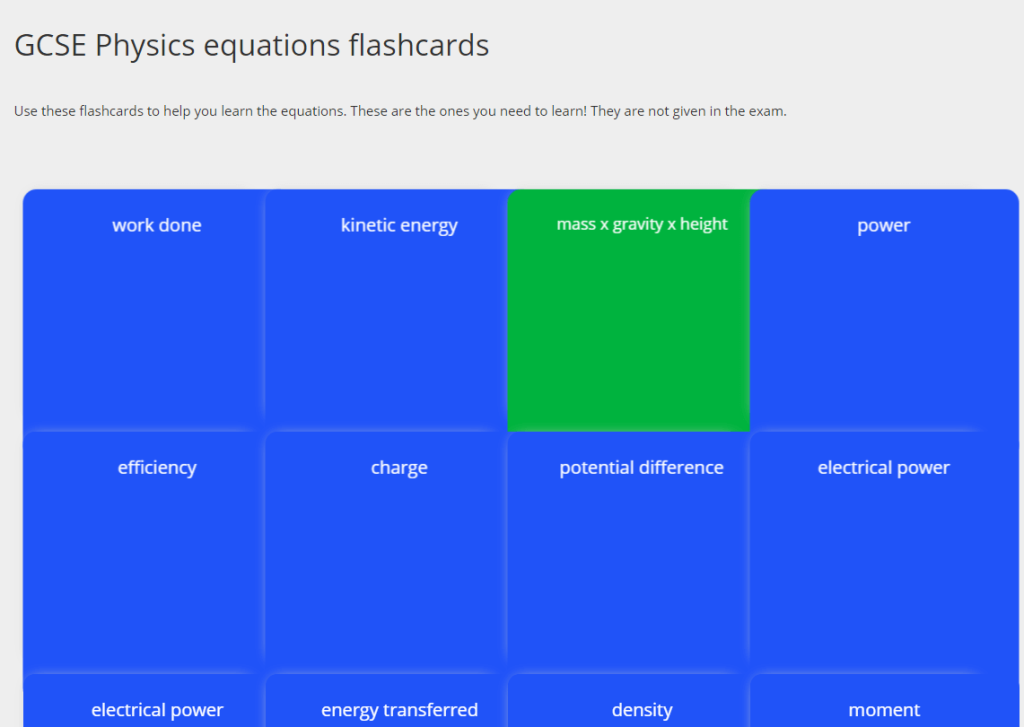Flip the efficiency flashcard

tap(144, 553)
